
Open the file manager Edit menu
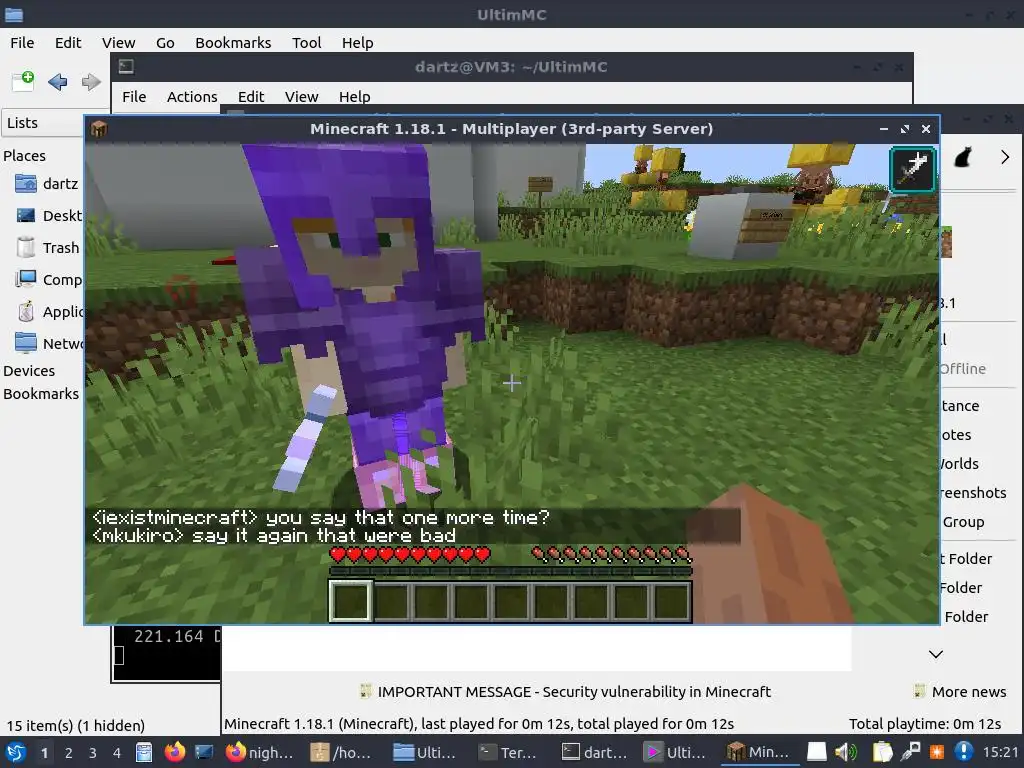(68, 42)
